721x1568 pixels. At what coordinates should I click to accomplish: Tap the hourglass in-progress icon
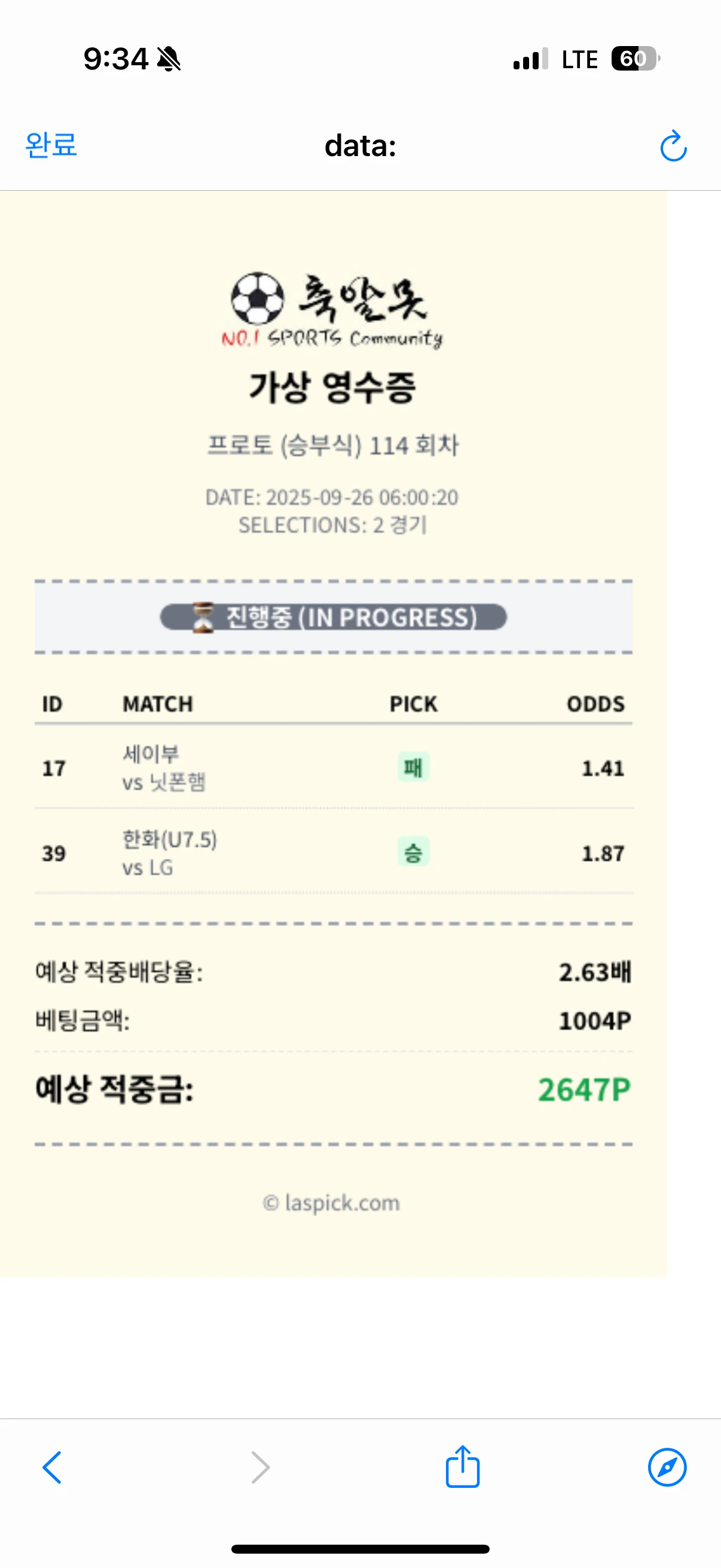(x=203, y=617)
